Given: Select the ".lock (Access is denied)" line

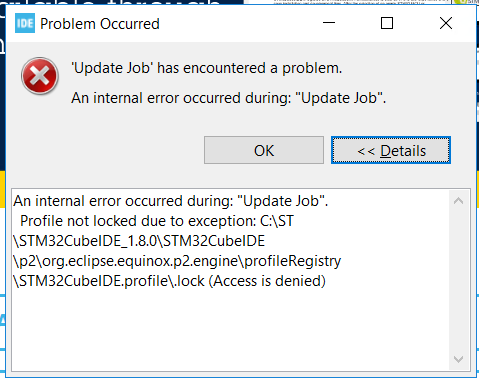Looking at the screenshot, I should (169, 281).
